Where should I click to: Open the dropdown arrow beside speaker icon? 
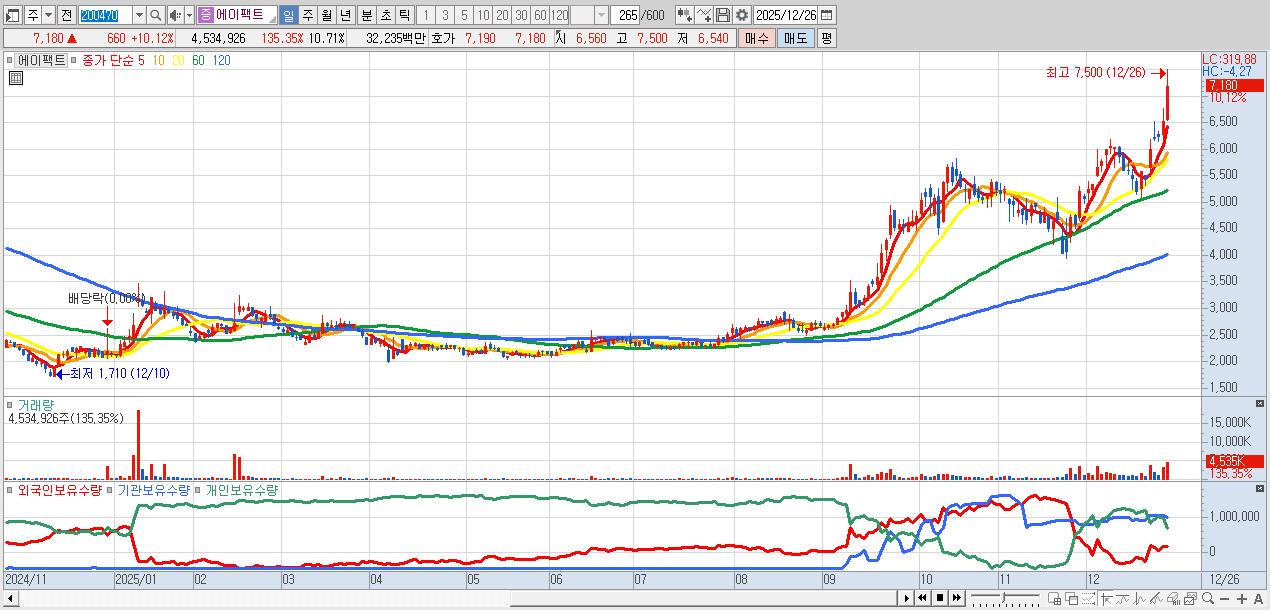coord(189,15)
